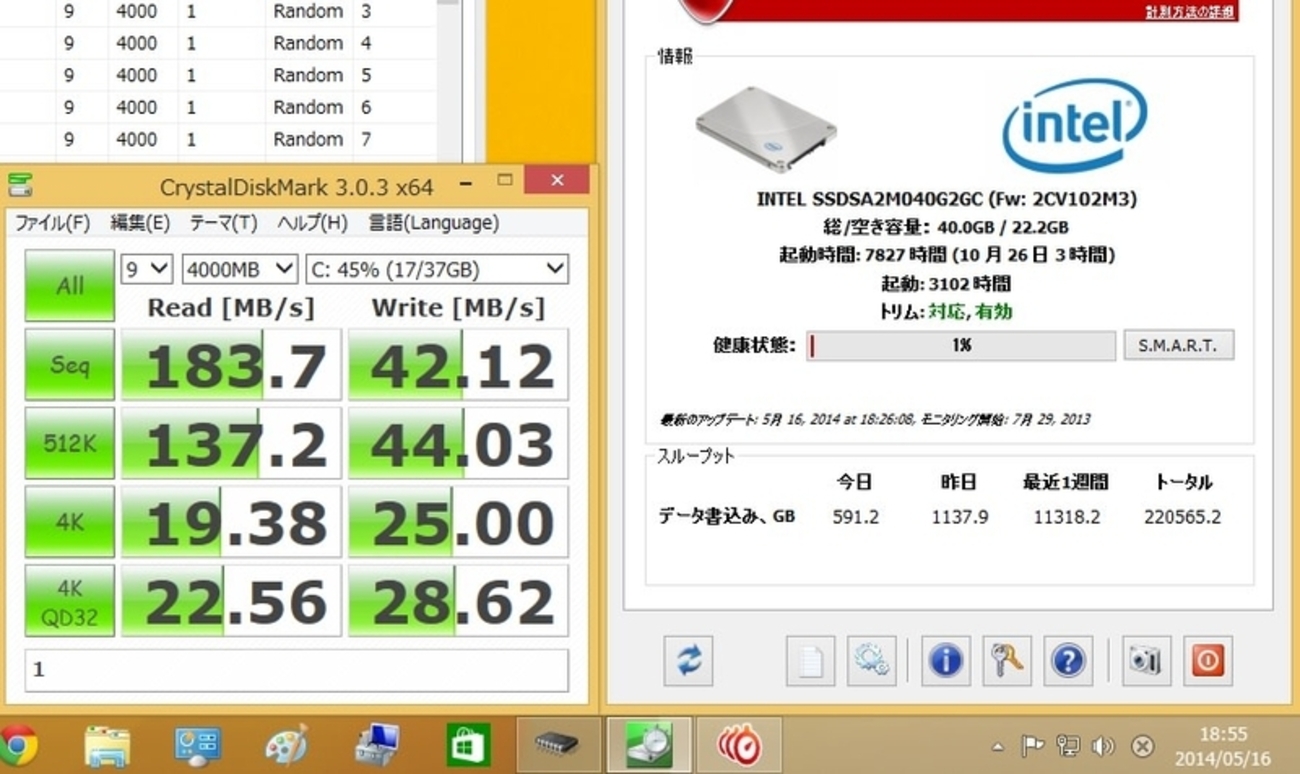This screenshot has width=1300, height=774.
Task: Click the volume speaker icon in the tray
Action: pos(1104,746)
